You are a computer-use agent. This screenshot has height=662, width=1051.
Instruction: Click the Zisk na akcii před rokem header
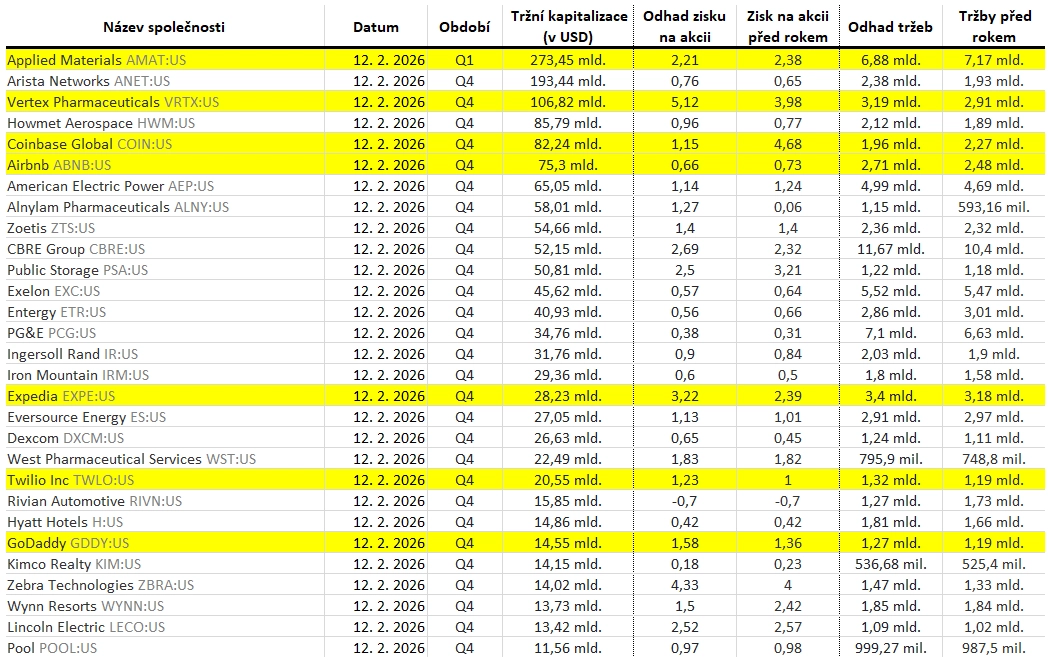click(x=788, y=27)
